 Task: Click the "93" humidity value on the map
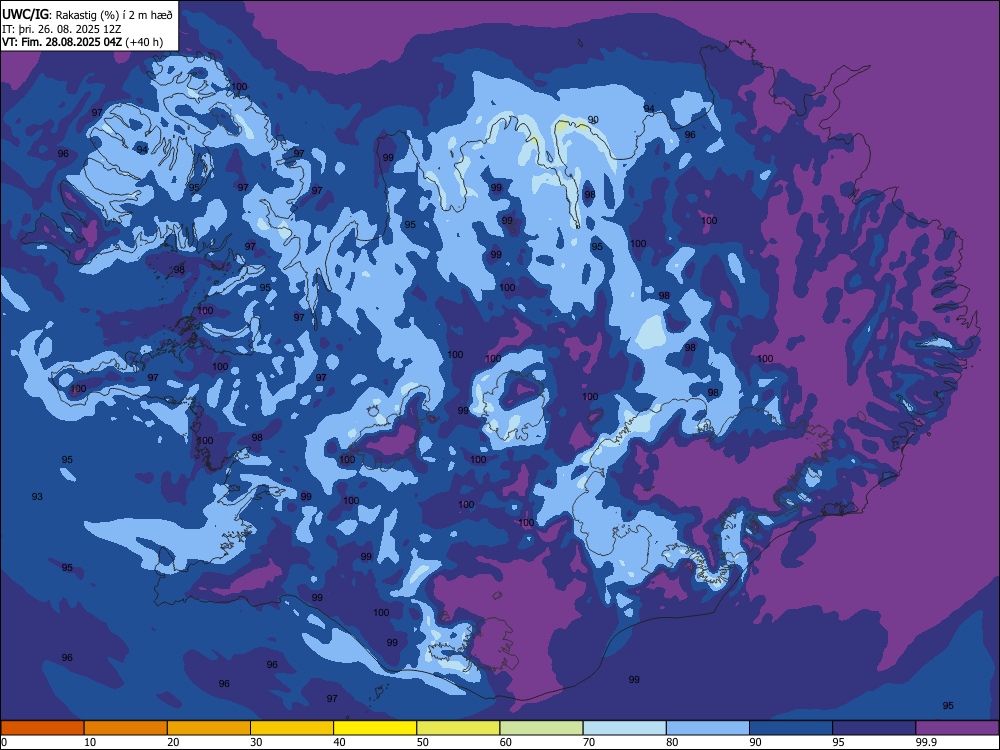click(37, 496)
